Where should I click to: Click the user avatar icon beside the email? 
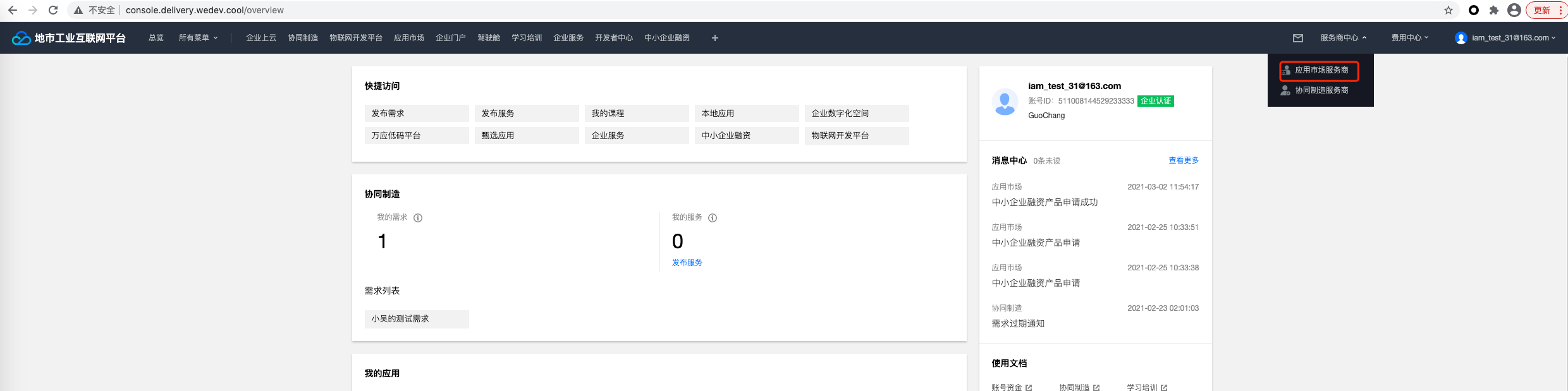[1461, 38]
